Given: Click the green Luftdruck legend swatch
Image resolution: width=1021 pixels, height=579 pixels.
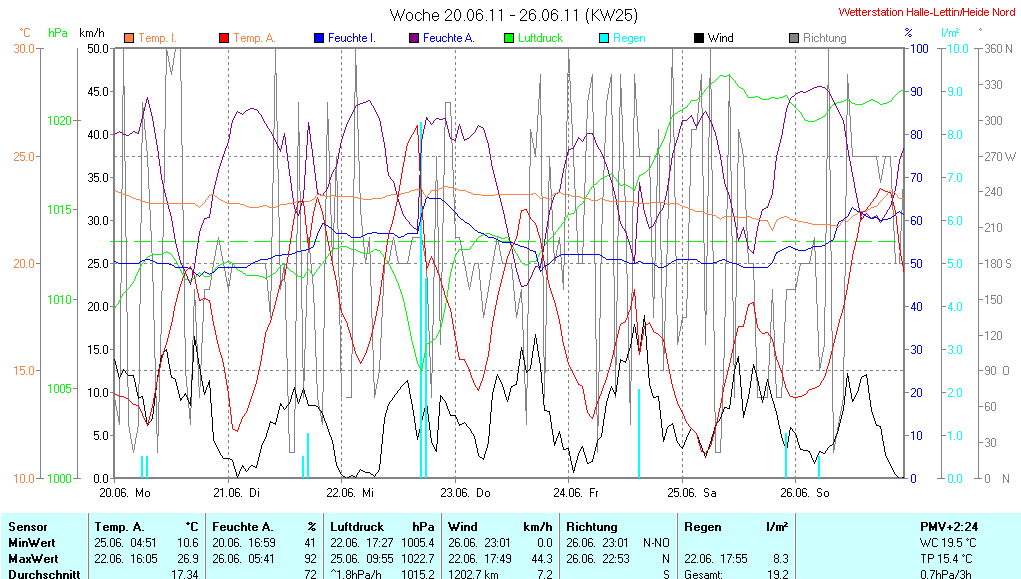Looking at the screenshot, I should coord(508,38).
